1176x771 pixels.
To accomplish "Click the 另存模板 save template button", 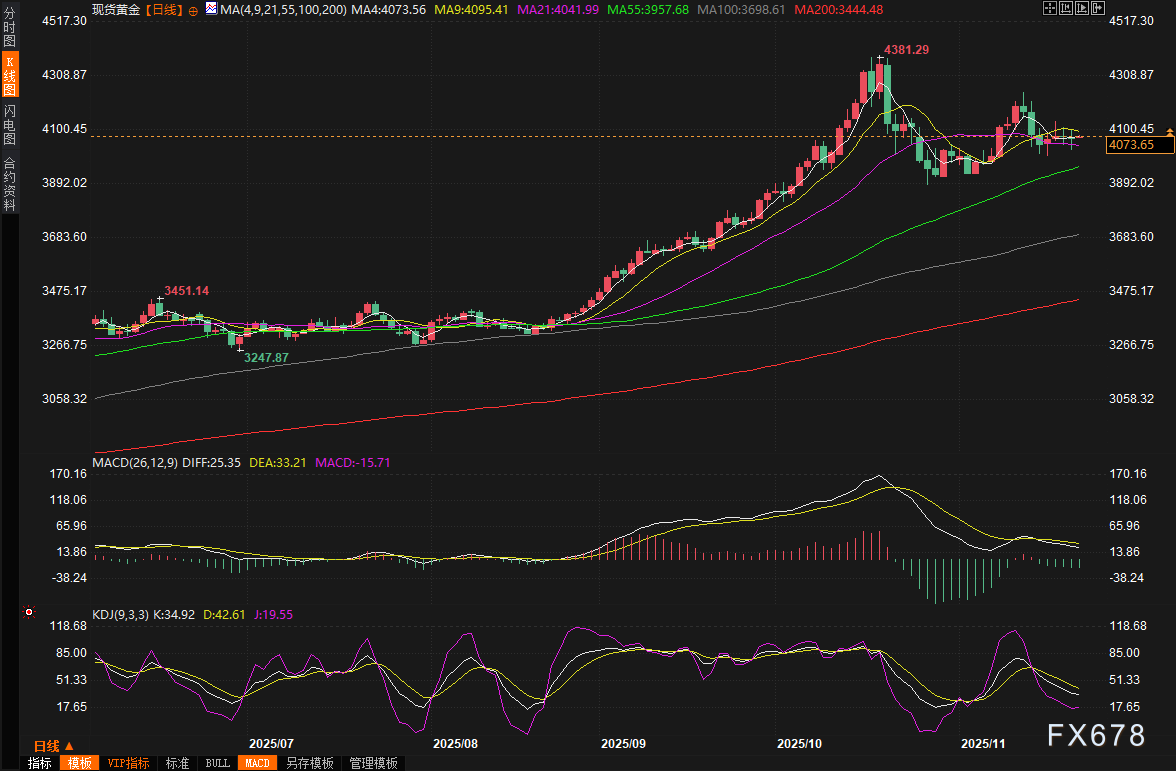I will 309,763.
